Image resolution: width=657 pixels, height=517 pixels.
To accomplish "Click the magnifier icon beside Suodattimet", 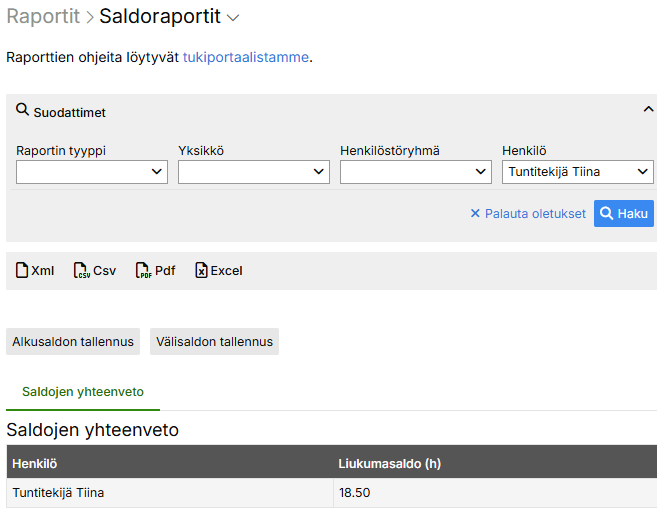I will point(23,111).
